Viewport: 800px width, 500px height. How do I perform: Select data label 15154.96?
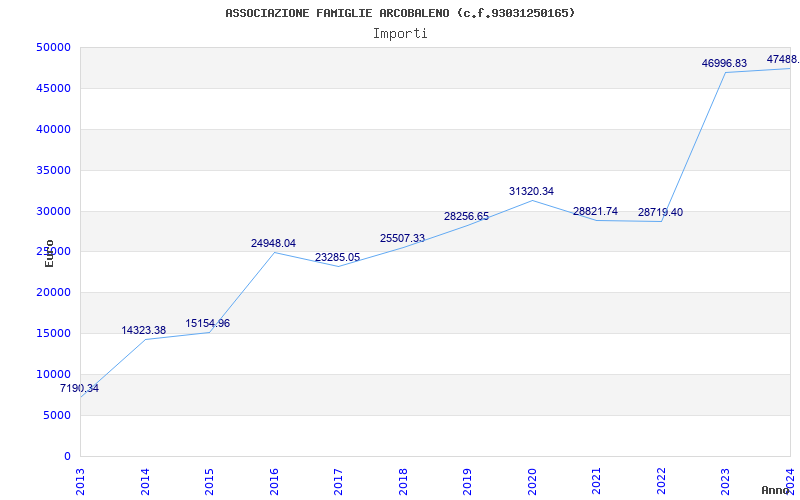[208, 323]
